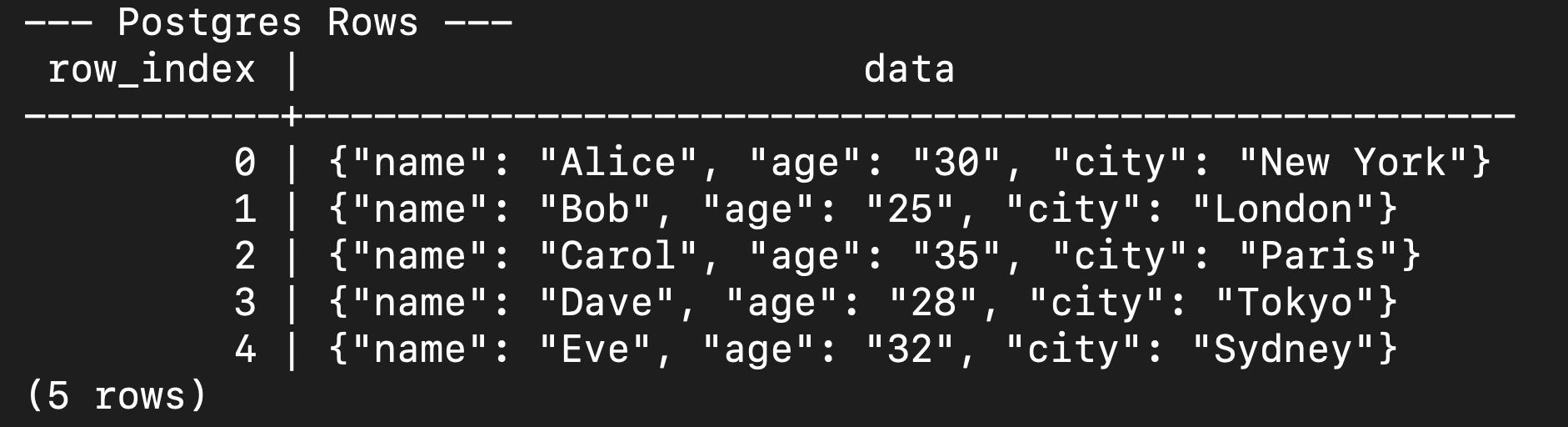This screenshot has height=427, width=1568.
Task: Click the age value "30"
Action: click(956, 163)
